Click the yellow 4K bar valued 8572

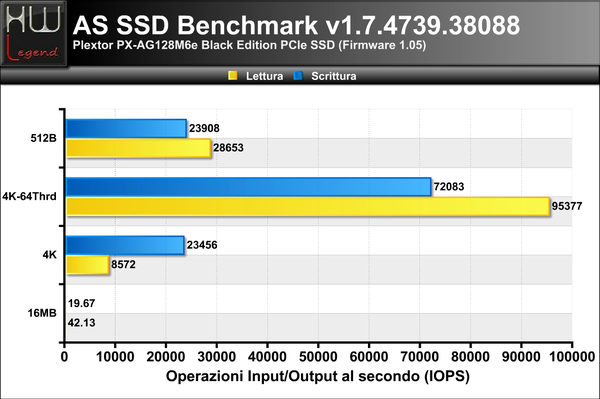tap(88, 265)
